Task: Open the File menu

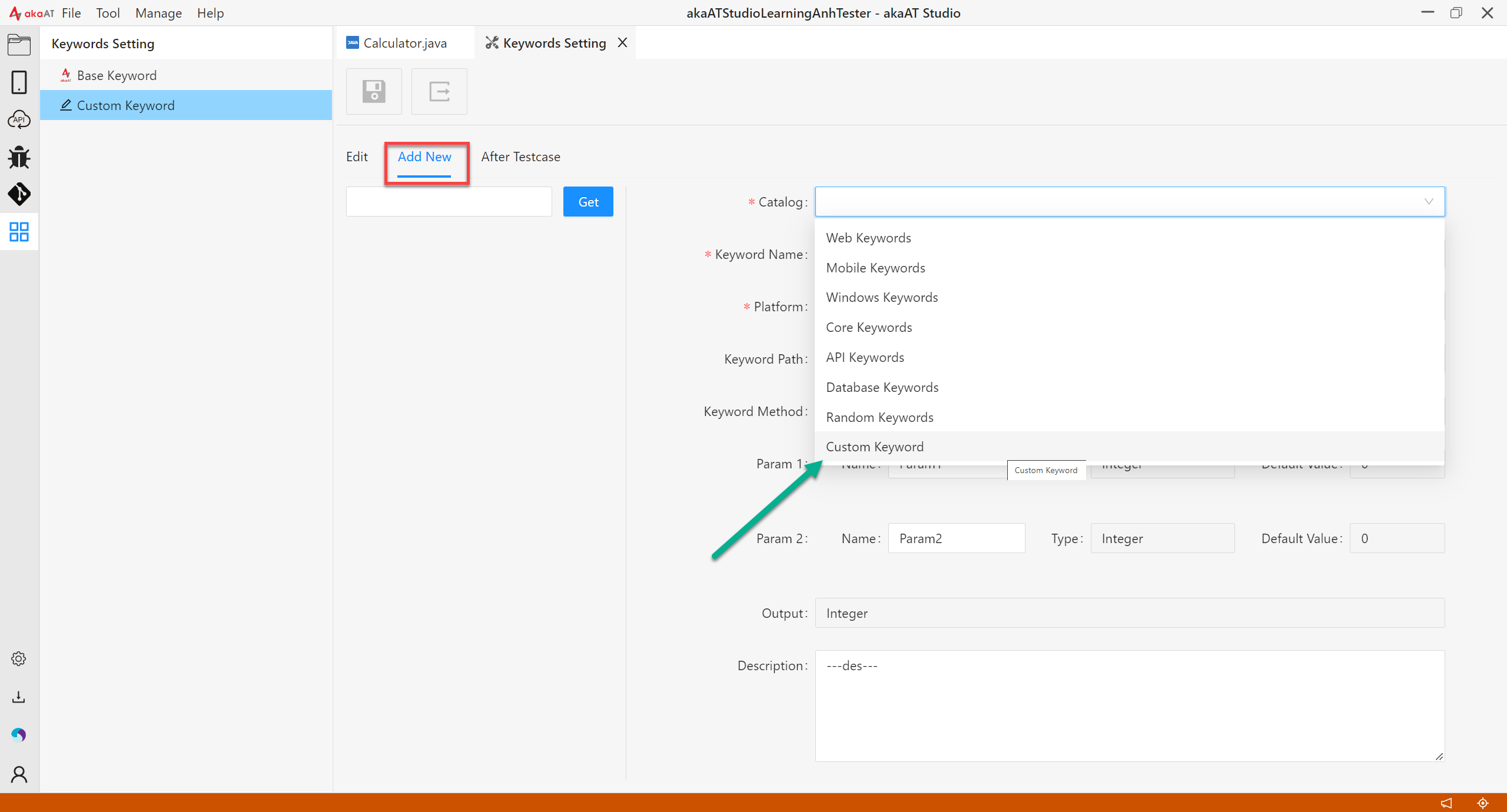Action: [71, 13]
